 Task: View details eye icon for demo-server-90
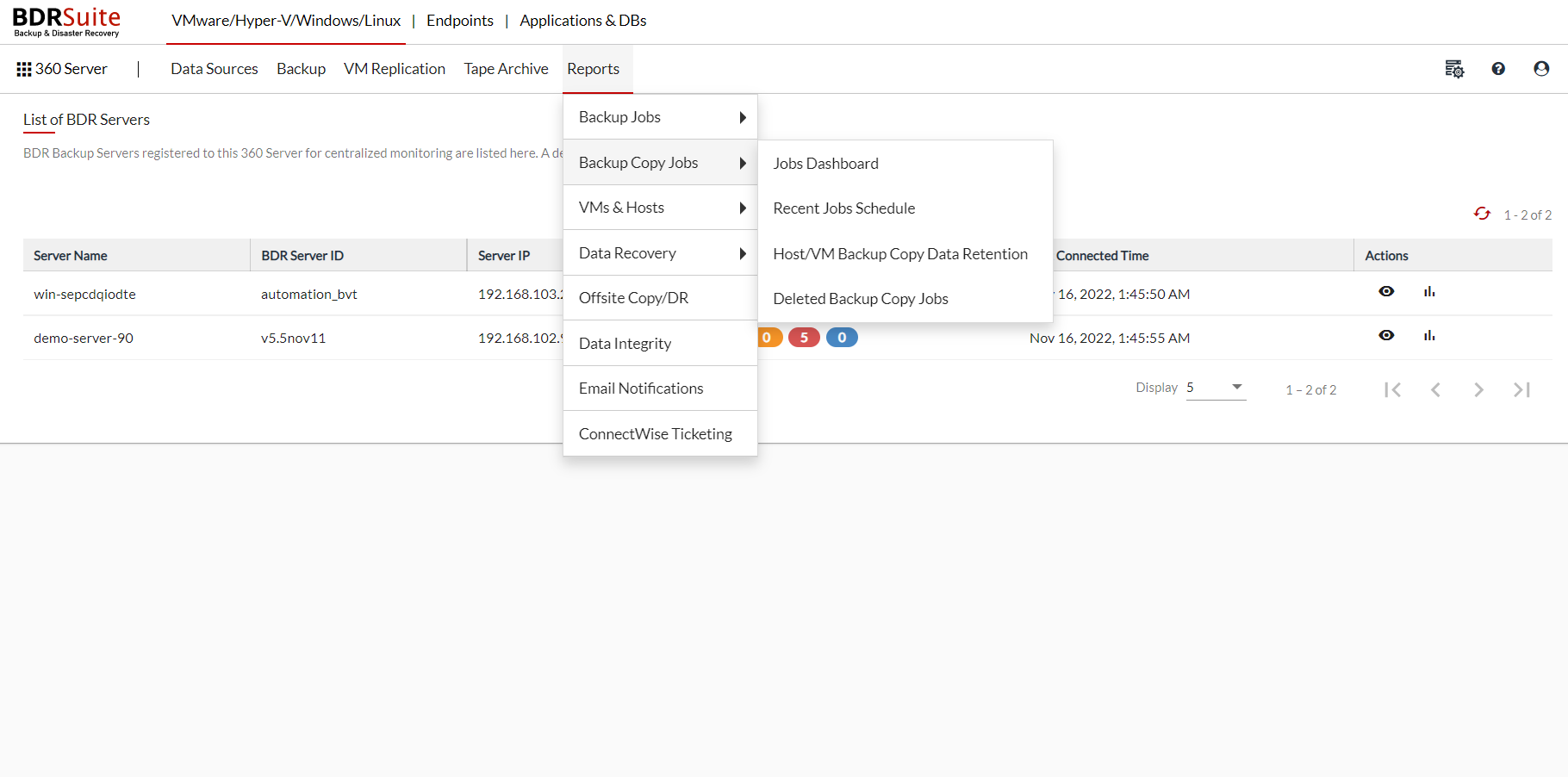[1386, 335]
